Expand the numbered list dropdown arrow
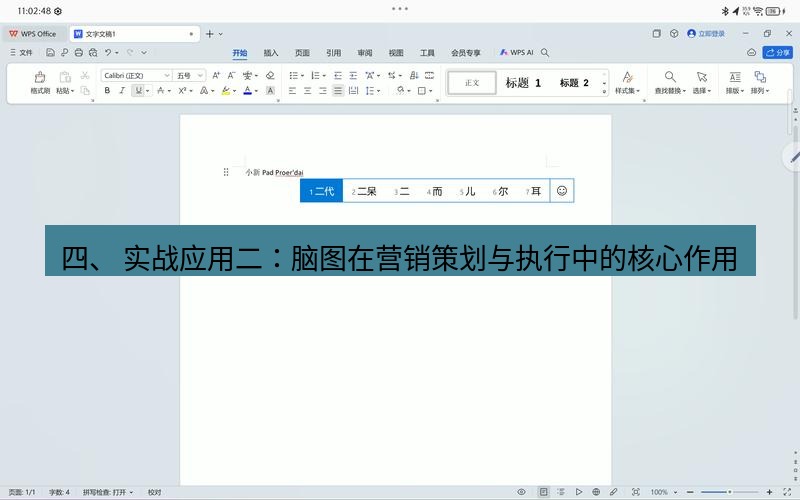This screenshot has width=800, height=500. (x=324, y=76)
